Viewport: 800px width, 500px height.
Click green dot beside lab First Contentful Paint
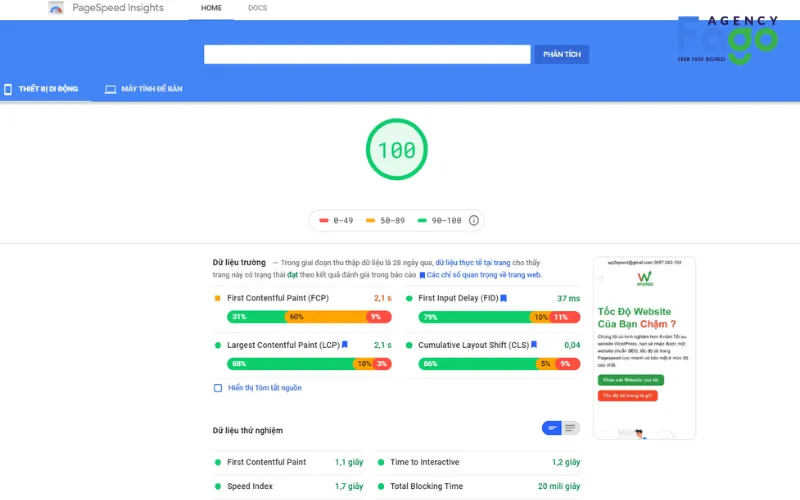point(218,462)
